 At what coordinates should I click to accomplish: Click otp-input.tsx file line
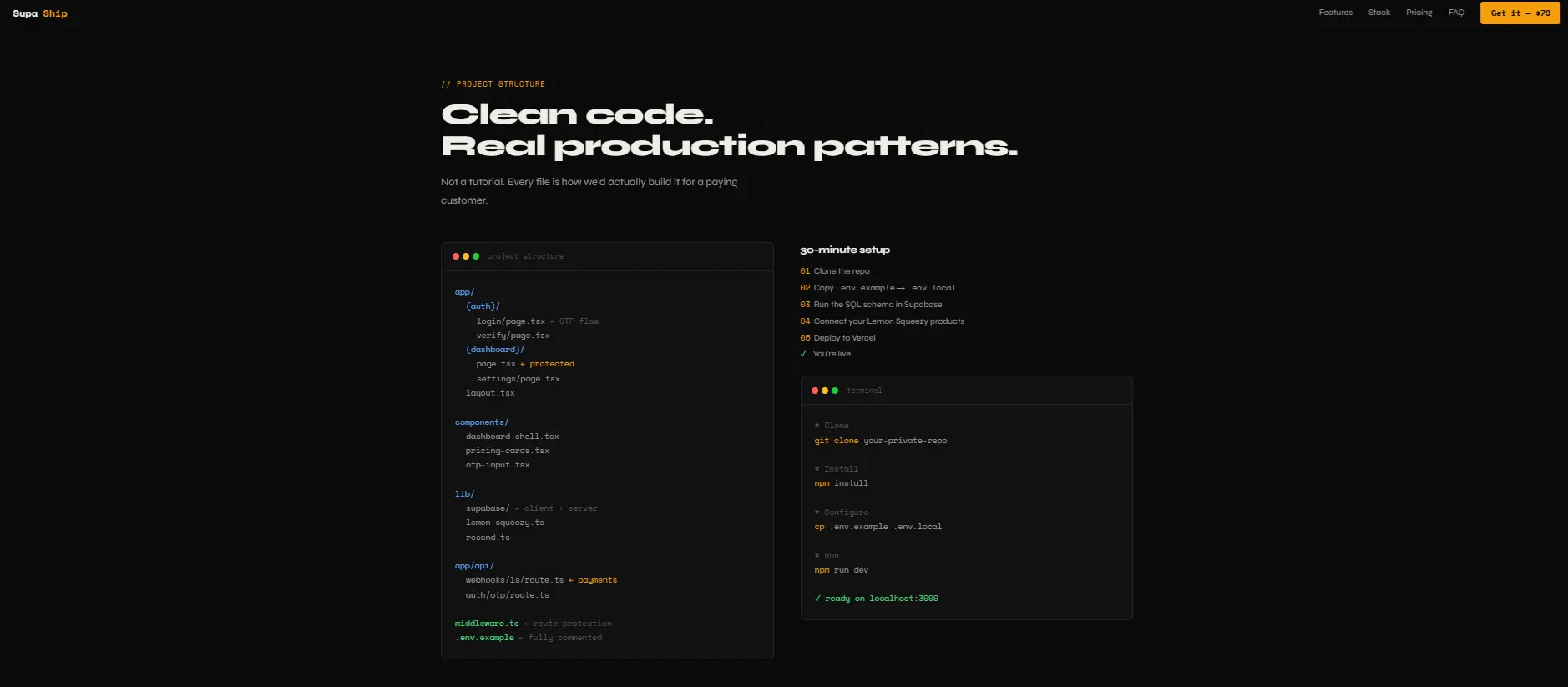click(x=498, y=465)
